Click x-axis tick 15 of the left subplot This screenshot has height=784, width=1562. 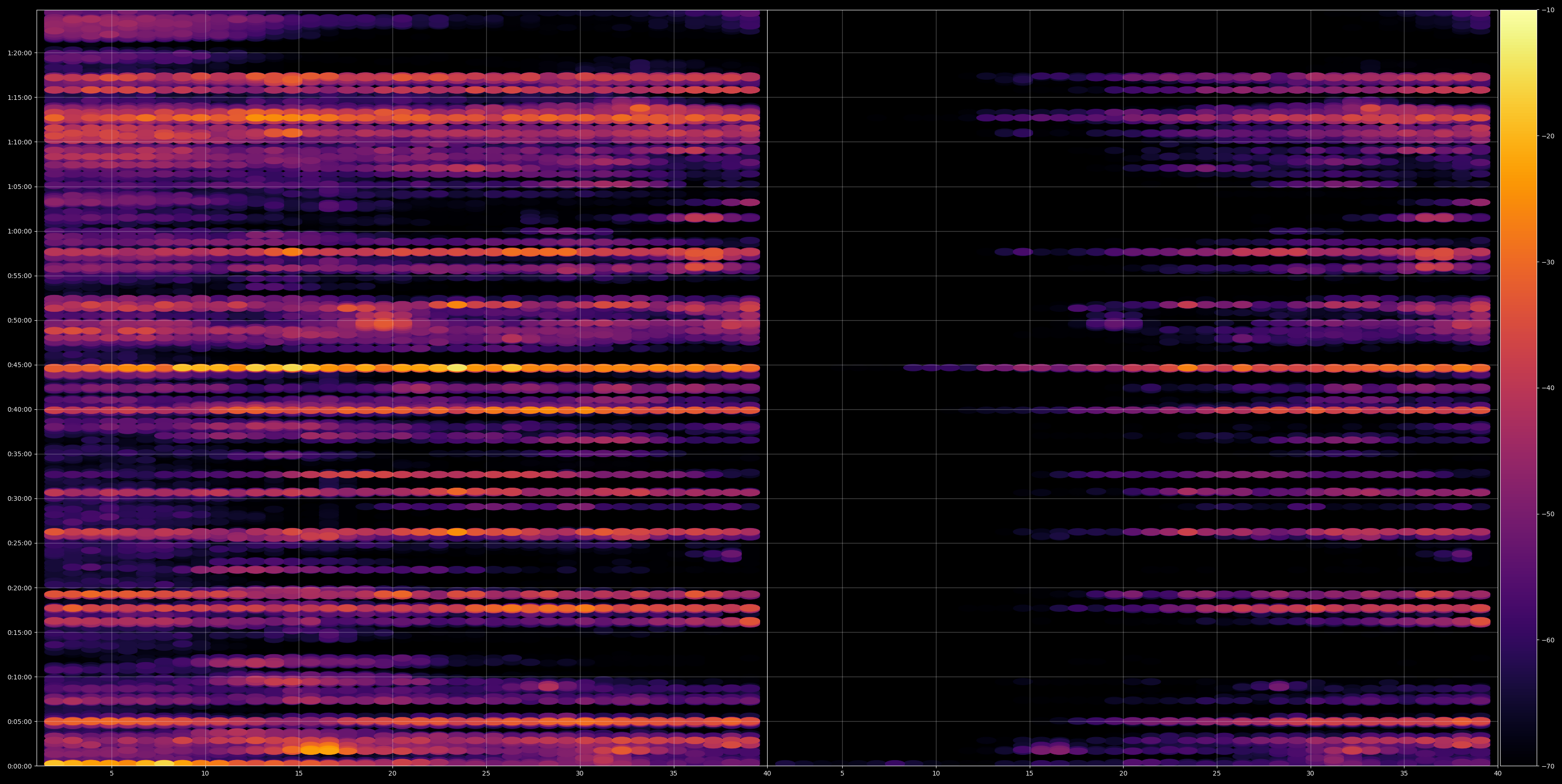(x=299, y=774)
